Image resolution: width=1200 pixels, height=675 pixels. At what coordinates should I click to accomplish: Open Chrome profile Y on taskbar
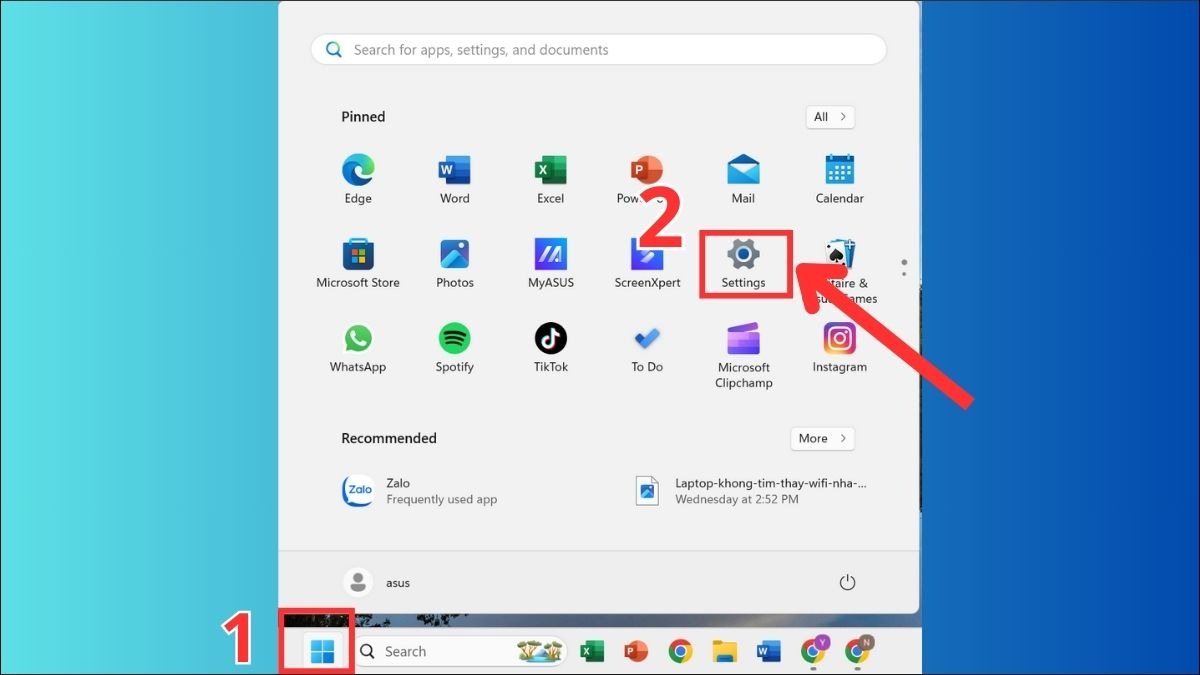(x=813, y=652)
